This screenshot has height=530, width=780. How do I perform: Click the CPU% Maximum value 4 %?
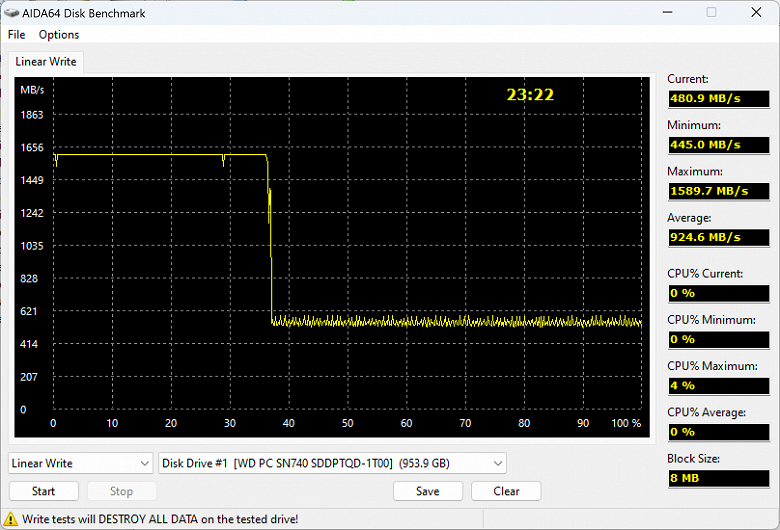pos(718,386)
